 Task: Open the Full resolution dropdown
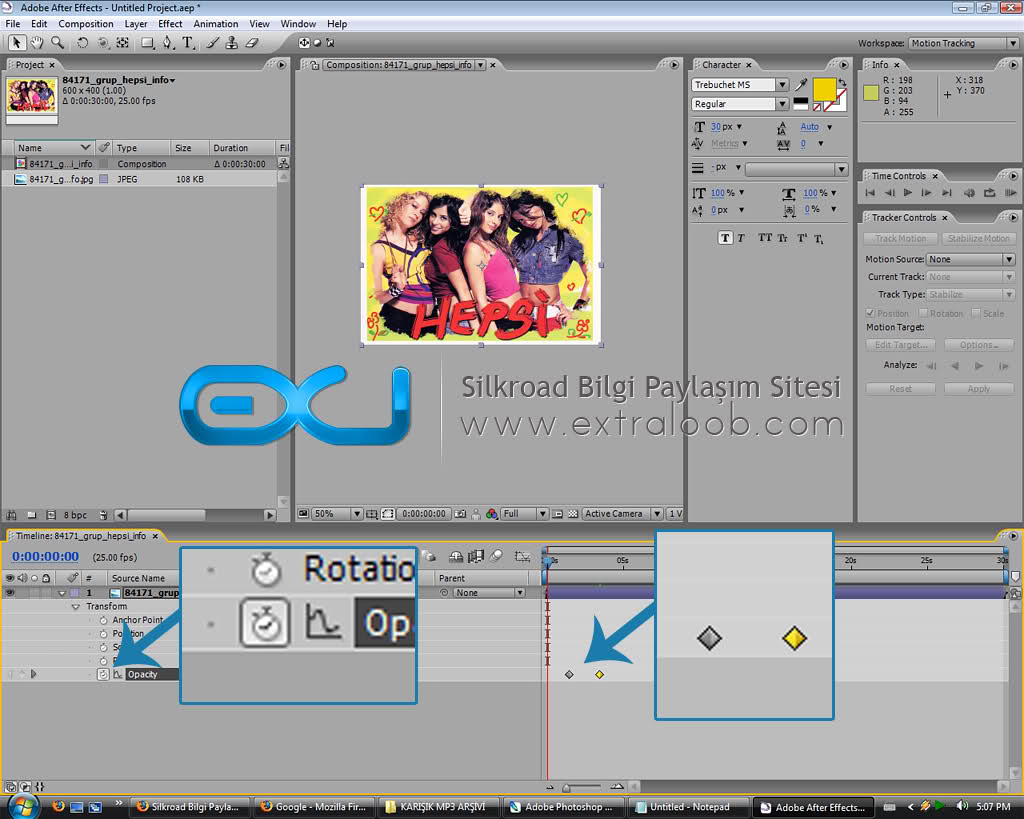pos(524,514)
